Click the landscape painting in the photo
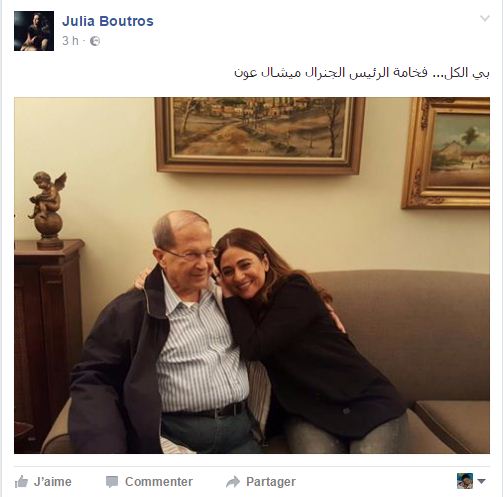 pyautogui.click(x=260, y=136)
